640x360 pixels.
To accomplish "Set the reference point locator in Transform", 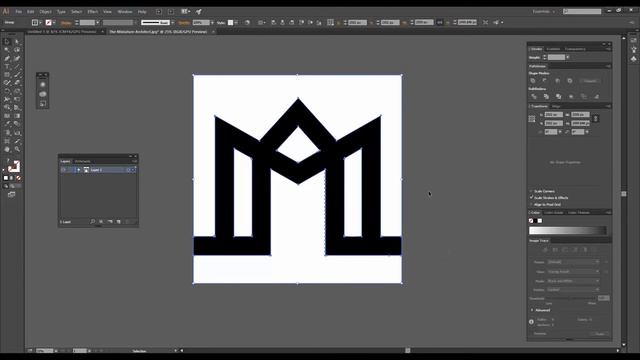I will point(532,119).
